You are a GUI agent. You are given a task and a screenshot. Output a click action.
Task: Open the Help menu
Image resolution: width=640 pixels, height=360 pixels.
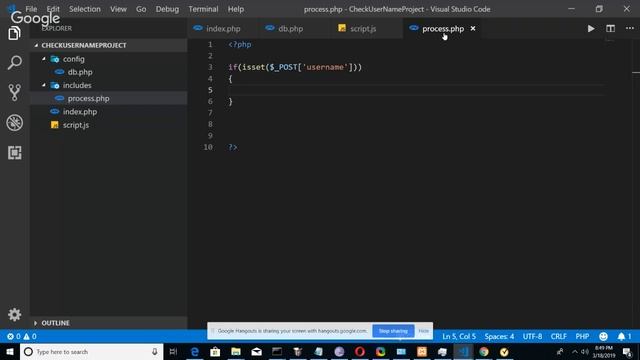pyautogui.click(x=236, y=9)
